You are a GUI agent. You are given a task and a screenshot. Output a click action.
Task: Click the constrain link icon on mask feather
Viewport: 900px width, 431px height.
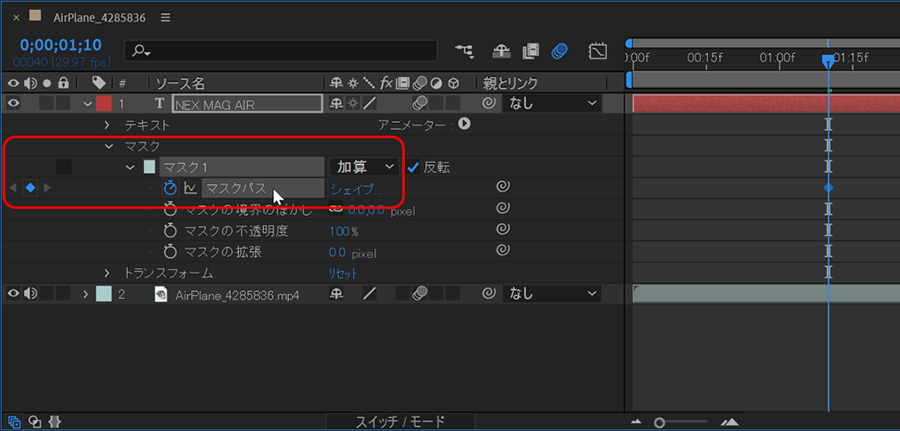pyautogui.click(x=336, y=209)
